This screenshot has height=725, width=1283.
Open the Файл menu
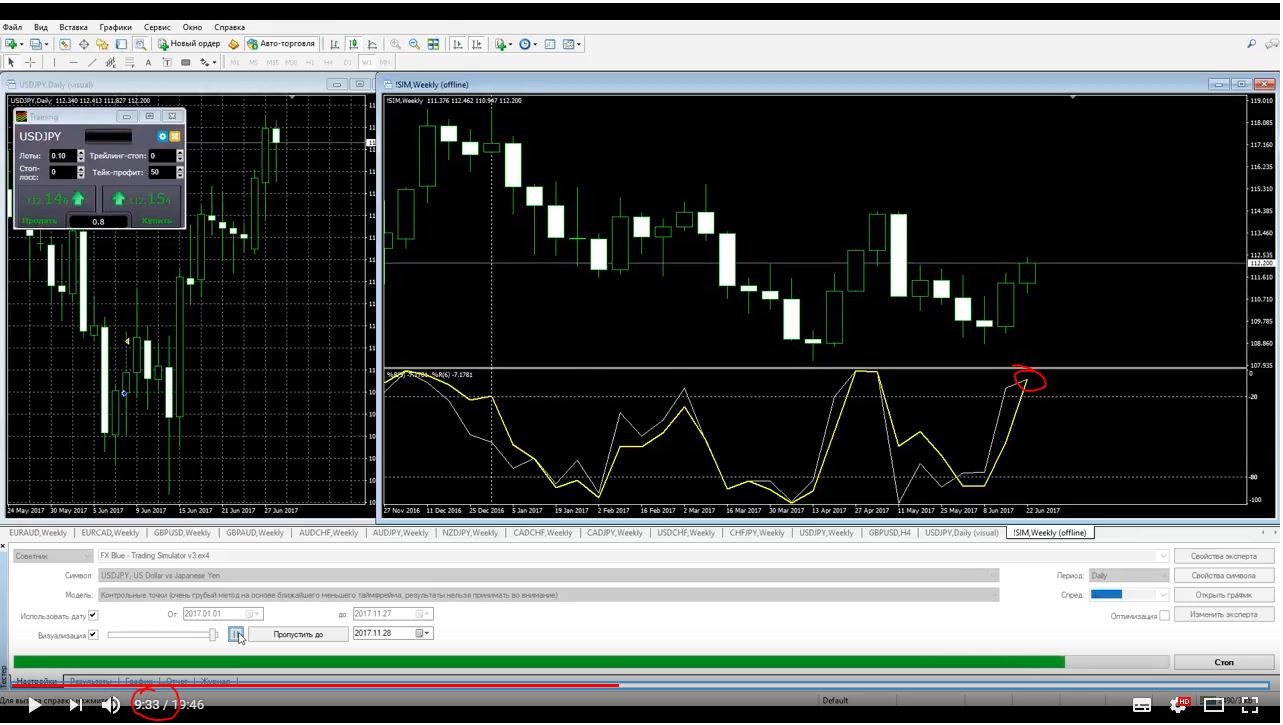pyautogui.click(x=12, y=27)
